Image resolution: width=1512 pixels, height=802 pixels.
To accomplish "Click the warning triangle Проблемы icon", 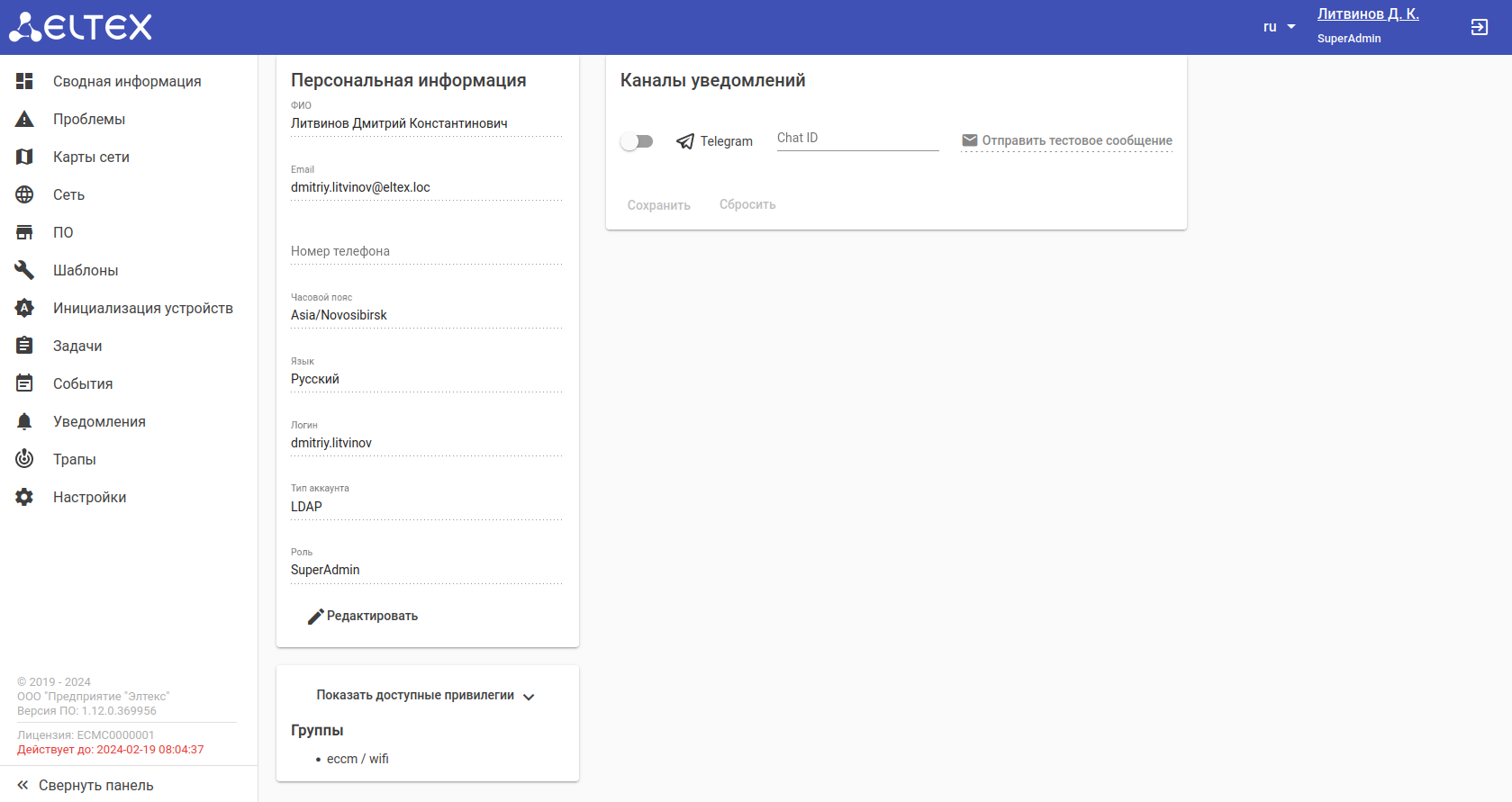I will coord(24,119).
